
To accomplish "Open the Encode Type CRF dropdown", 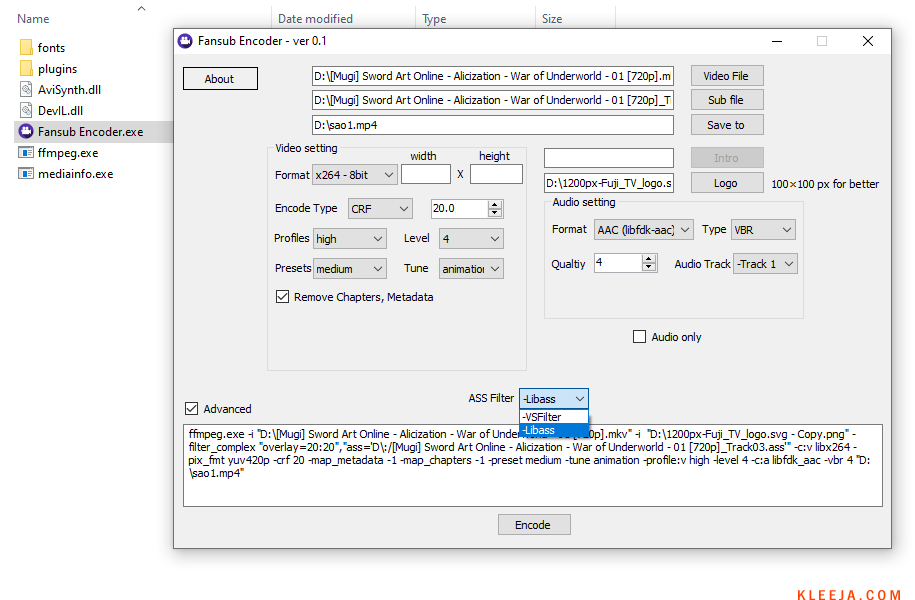I will pyautogui.click(x=380, y=209).
